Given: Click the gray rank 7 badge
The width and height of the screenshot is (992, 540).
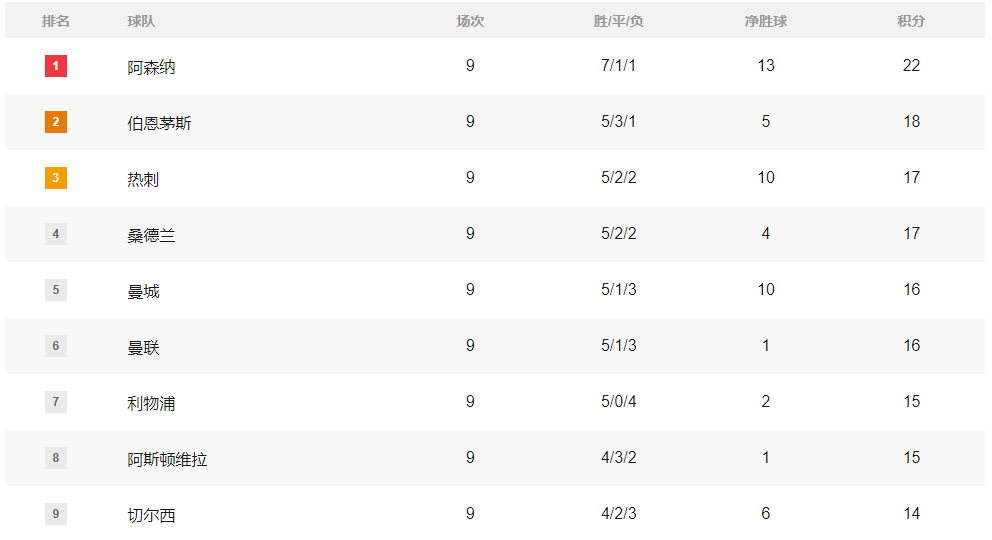Looking at the screenshot, I should [56, 402].
